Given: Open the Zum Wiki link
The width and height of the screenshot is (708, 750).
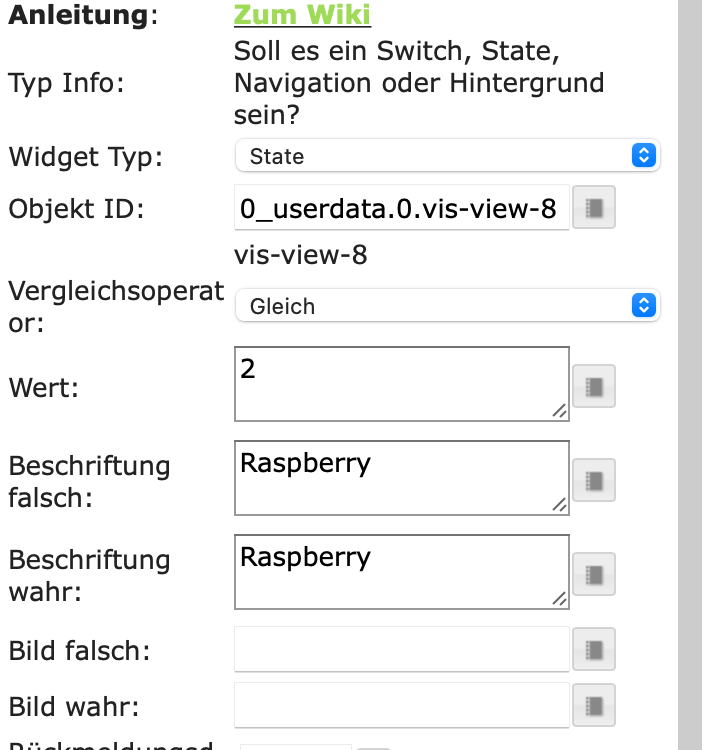Looking at the screenshot, I should click(x=302, y=14).
